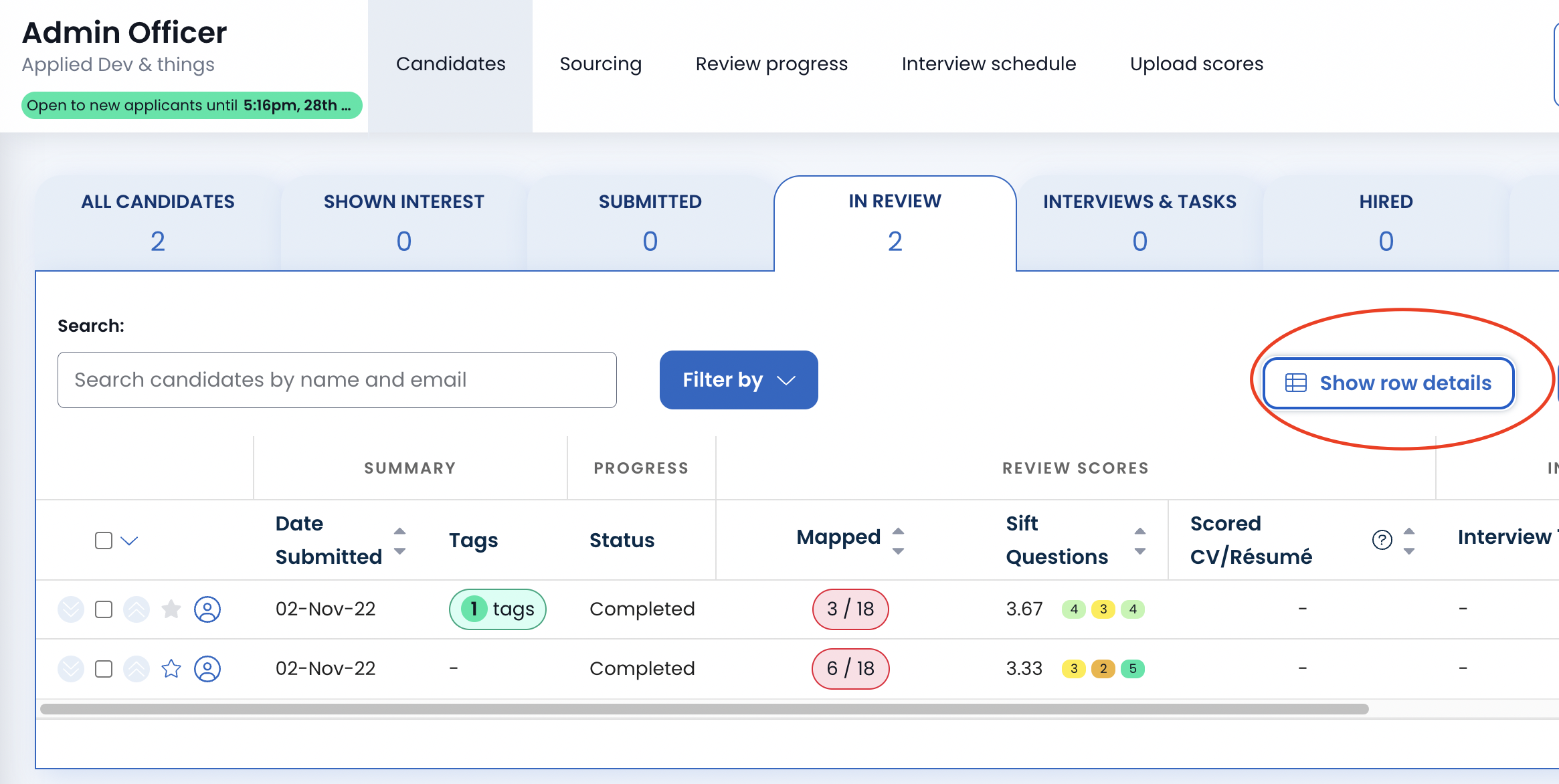Open the 1 tags badge

point(498,609)
